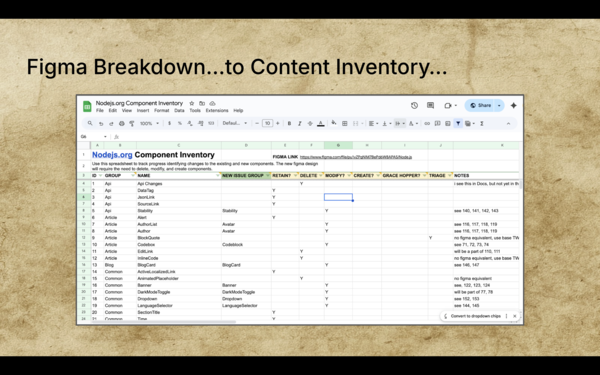Image resolution: width=600 pixels, height=375 pixels.
Task: Open the Default font dropdown
Action: tap(235, 123)
